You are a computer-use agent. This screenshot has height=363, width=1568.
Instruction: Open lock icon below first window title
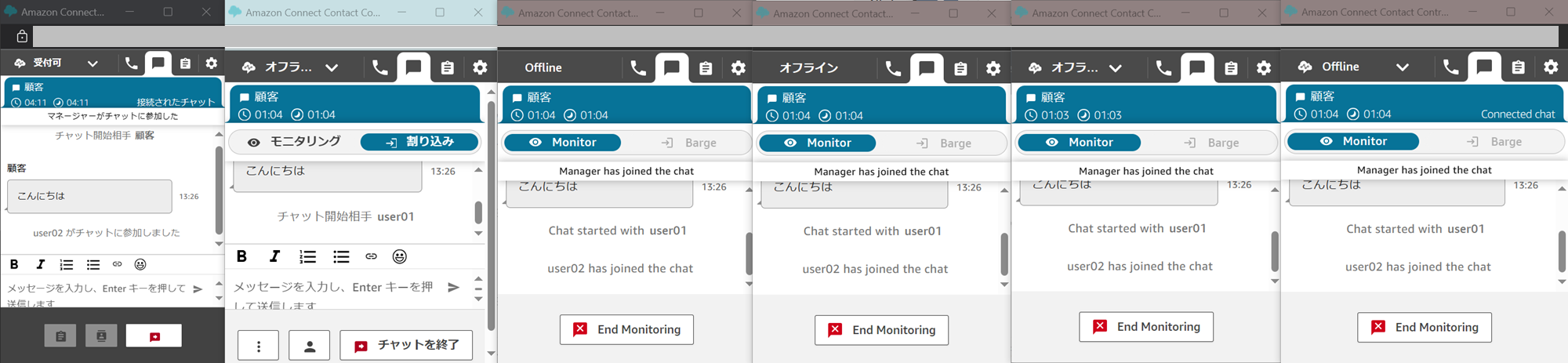pyautogui.click(x=22, y=36)
